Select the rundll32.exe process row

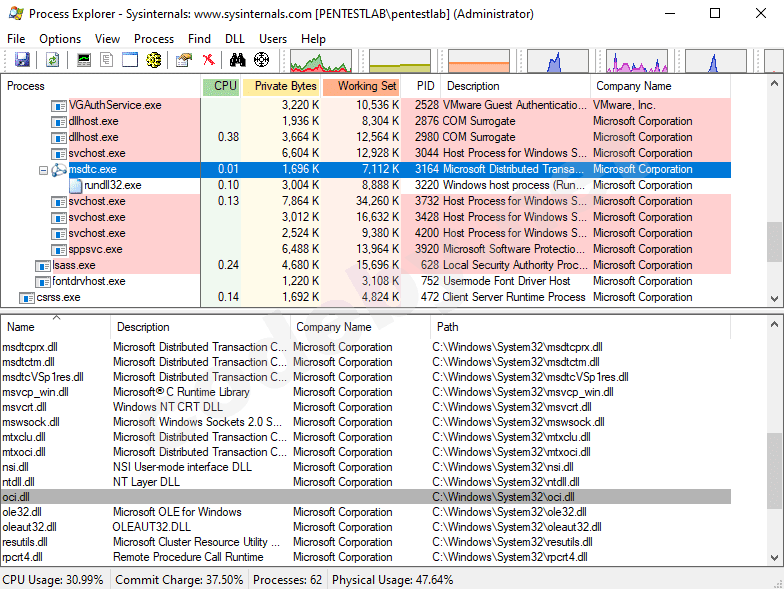pyautogui.click(x=366, y=186)
